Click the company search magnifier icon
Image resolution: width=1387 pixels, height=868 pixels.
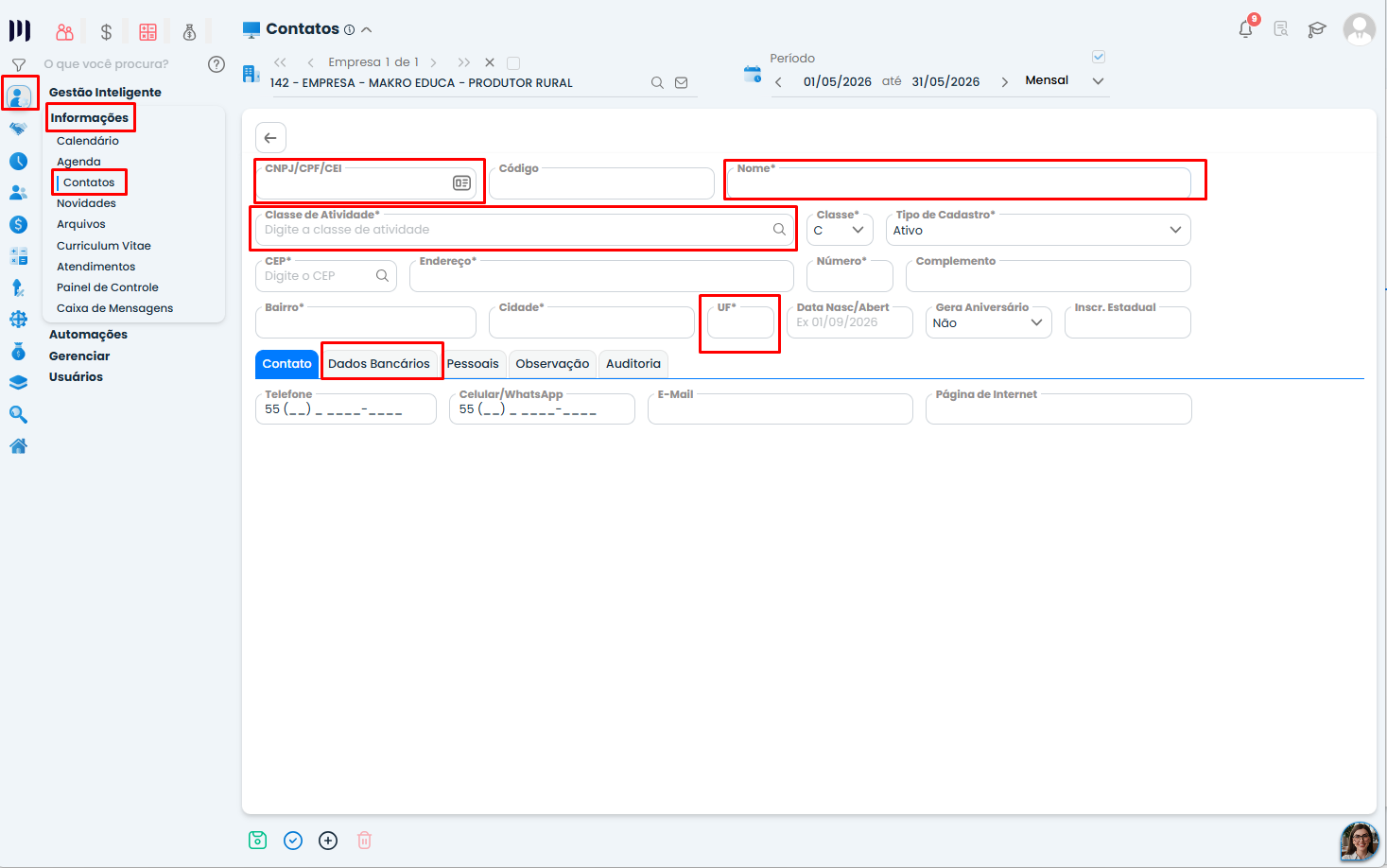coord(657,82)
